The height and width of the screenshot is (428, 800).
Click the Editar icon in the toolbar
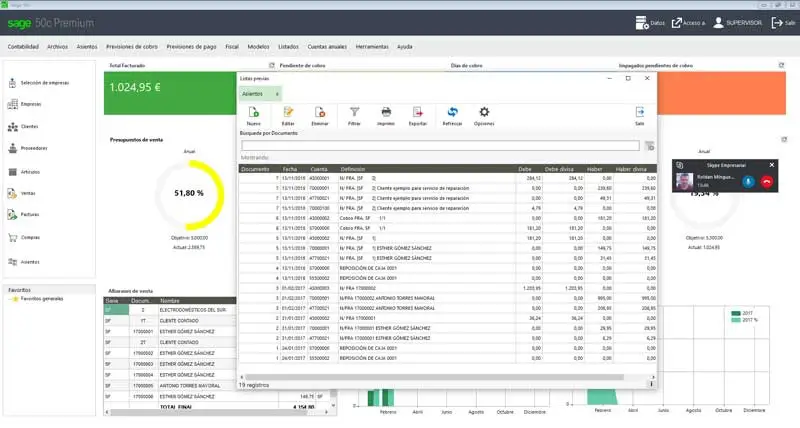pyautogui.click(x=288, y=112)
